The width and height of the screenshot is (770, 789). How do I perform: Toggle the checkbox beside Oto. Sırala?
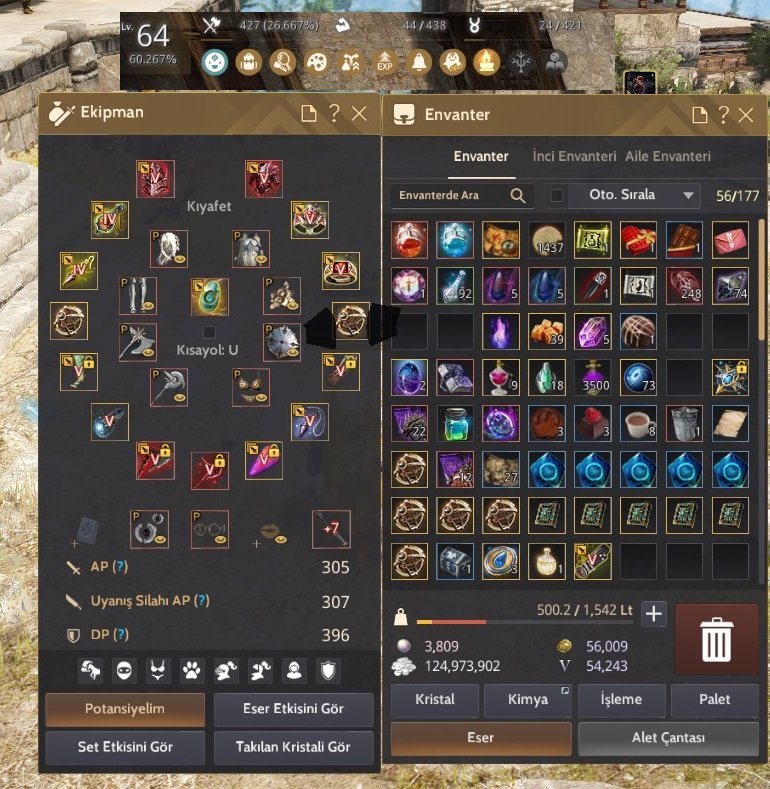(x=557, y=195)
